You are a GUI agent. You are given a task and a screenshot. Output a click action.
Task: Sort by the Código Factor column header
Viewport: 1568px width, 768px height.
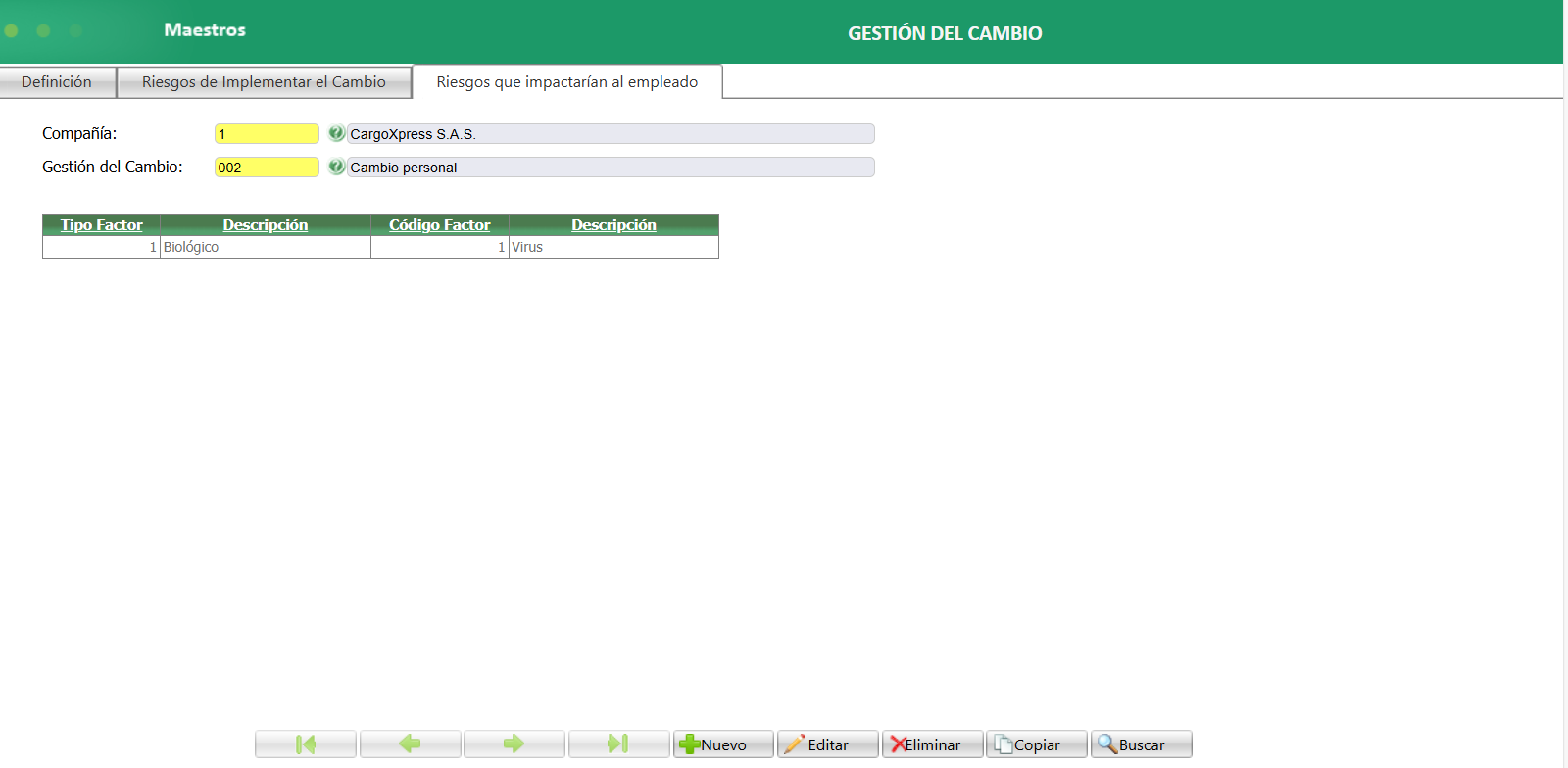(x=440, y=225)
